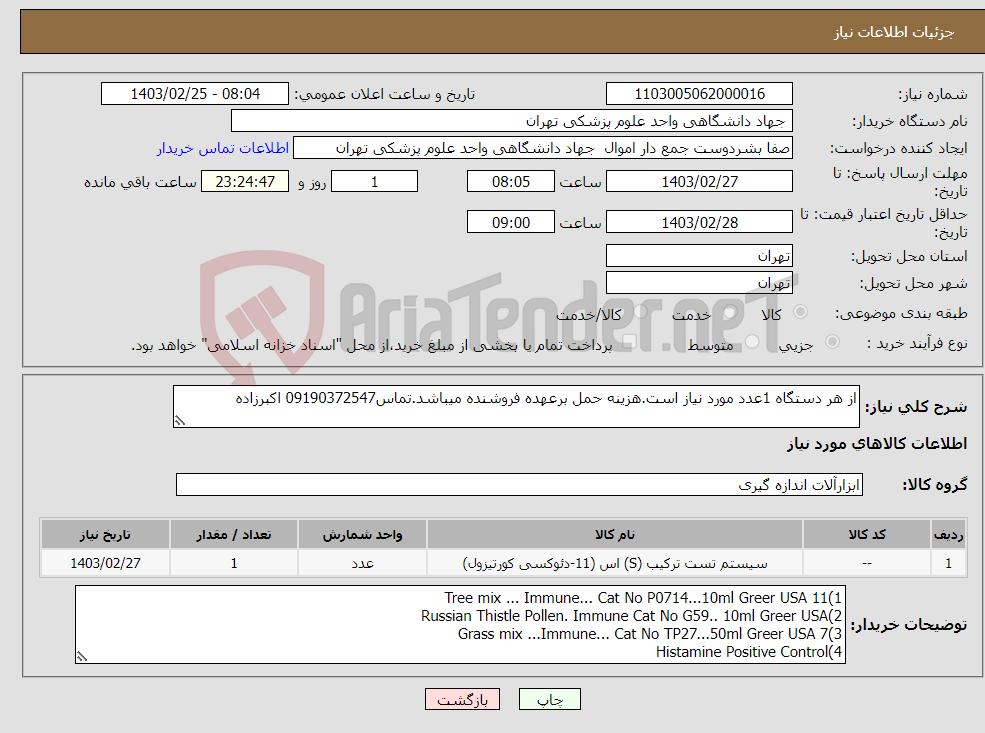The width and height of the screenshot is (985, 733).
Task: Click the resize handle of description text area
Action: 180,421
